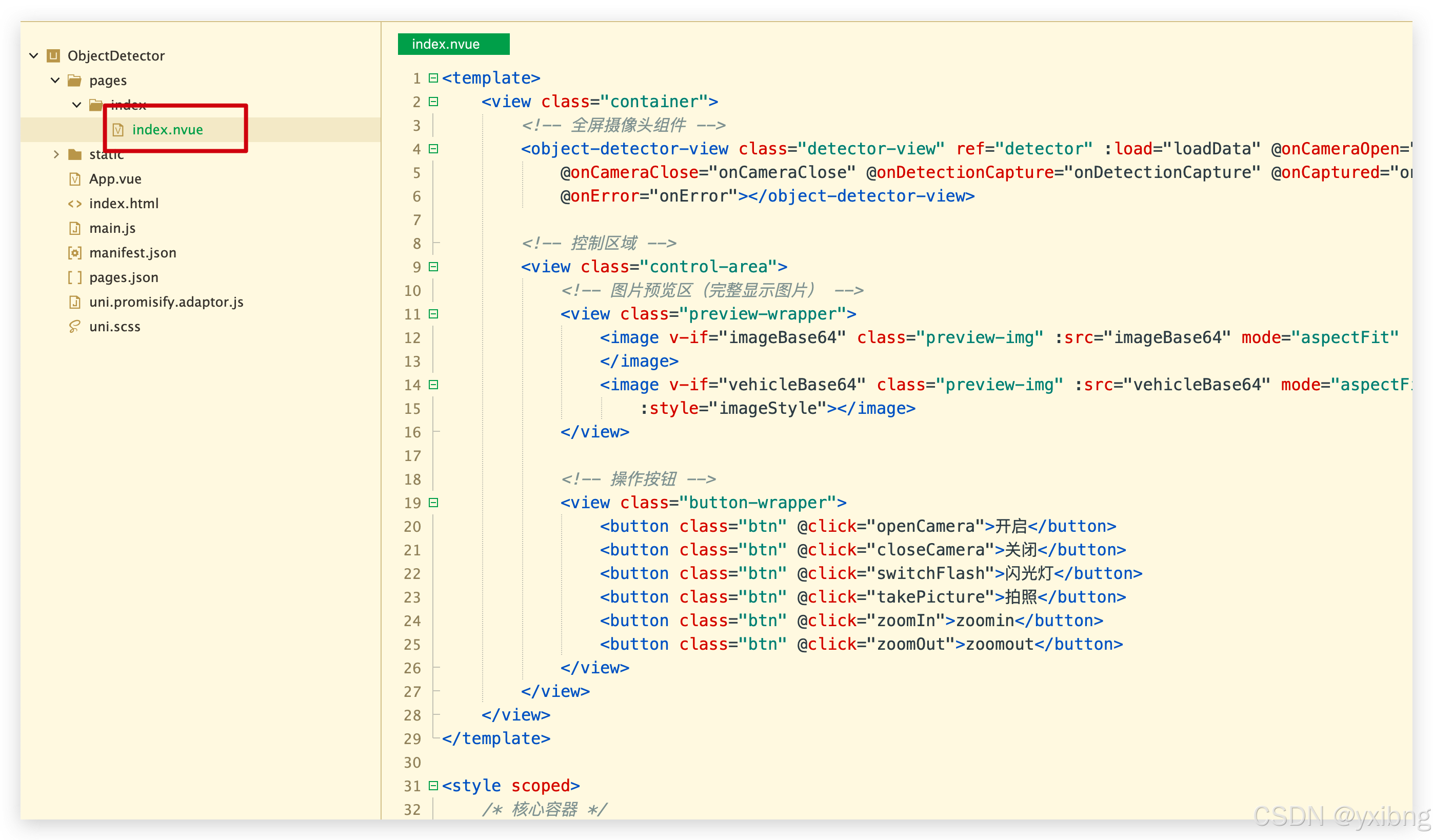Click line number 17 in the gutter
The width and height of the screenshot is (1433, 840).
pyautogui.click(x=412, y=455)
